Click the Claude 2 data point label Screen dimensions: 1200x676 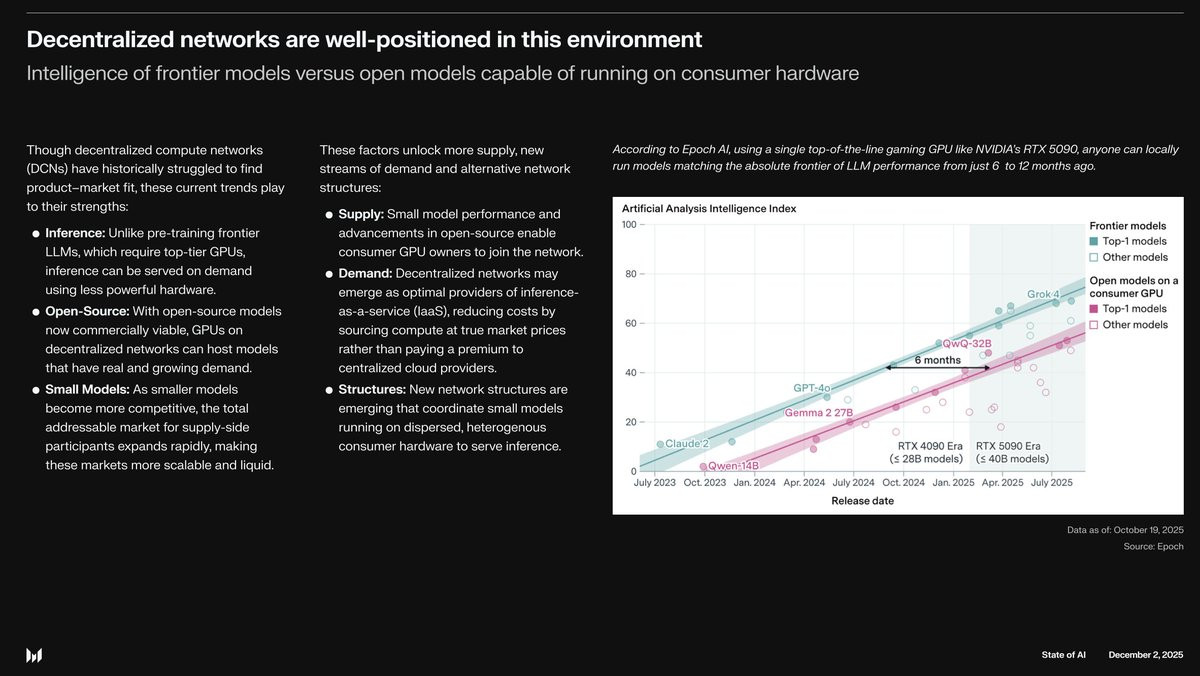686,443
